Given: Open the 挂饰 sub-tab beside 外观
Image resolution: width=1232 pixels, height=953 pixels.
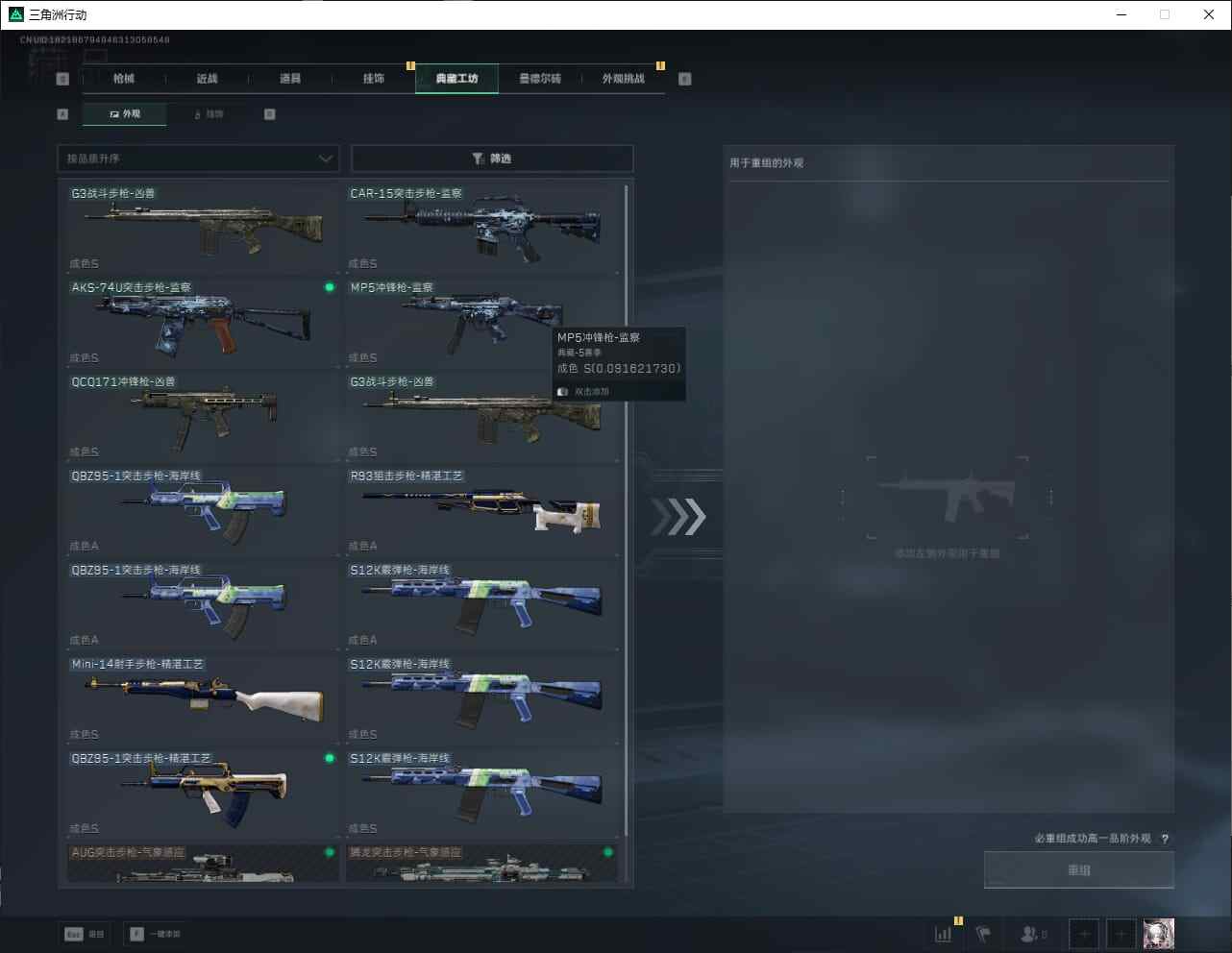Looking at the screenshot, I should click(x=209, y=114).
